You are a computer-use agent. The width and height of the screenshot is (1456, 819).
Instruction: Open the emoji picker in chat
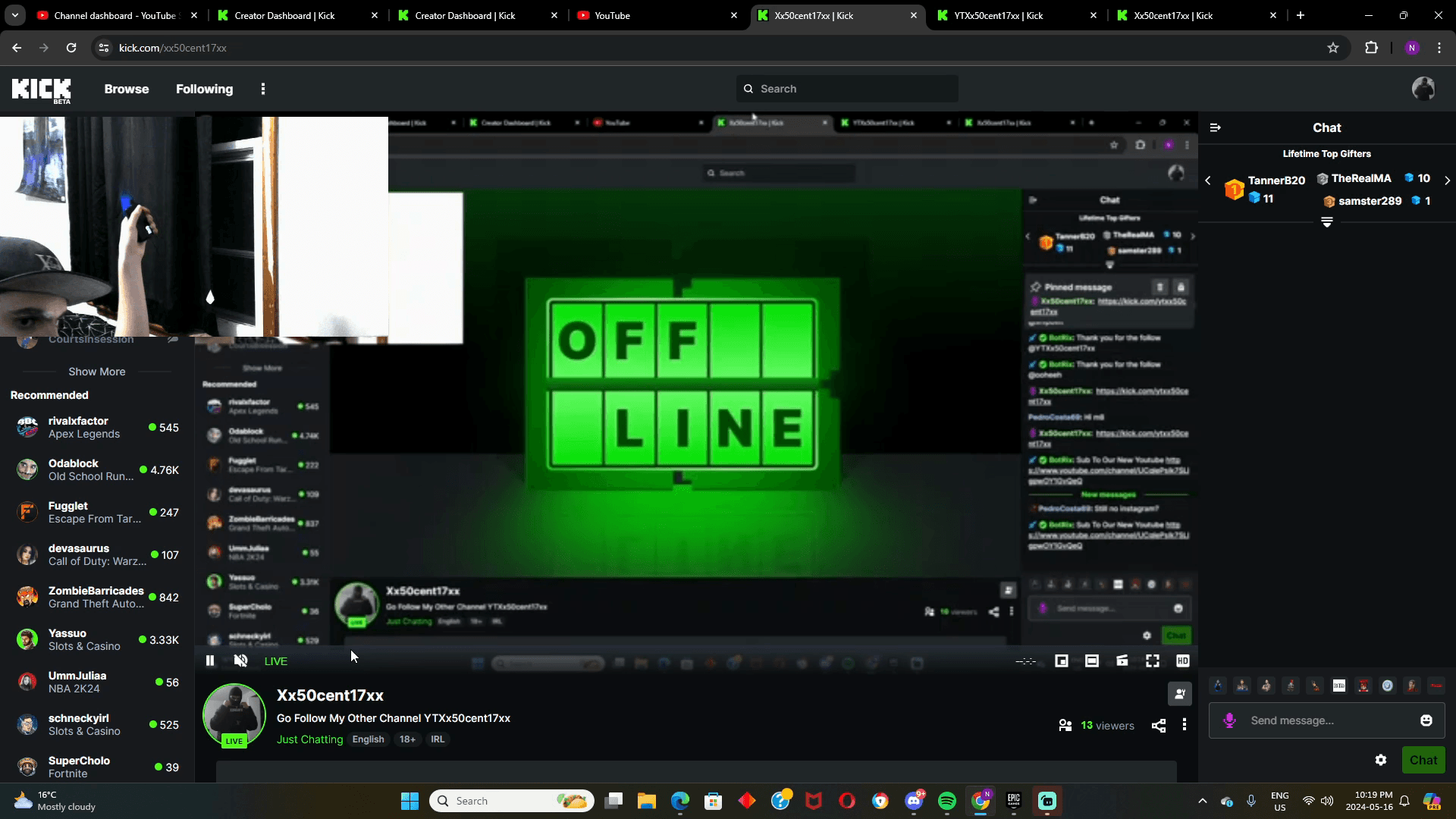coord(1426,720)
